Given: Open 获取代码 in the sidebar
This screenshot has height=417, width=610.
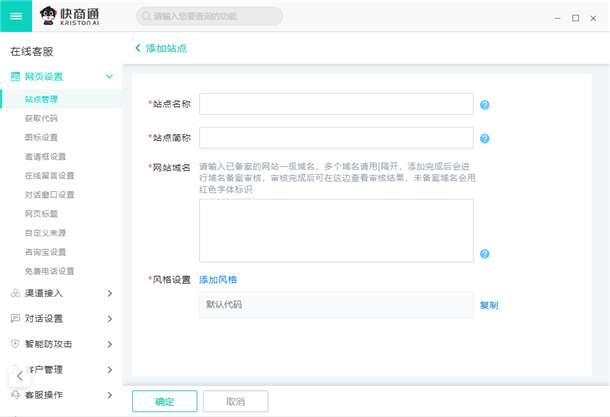Looking at the screenshot, I should tap(41, 118).
